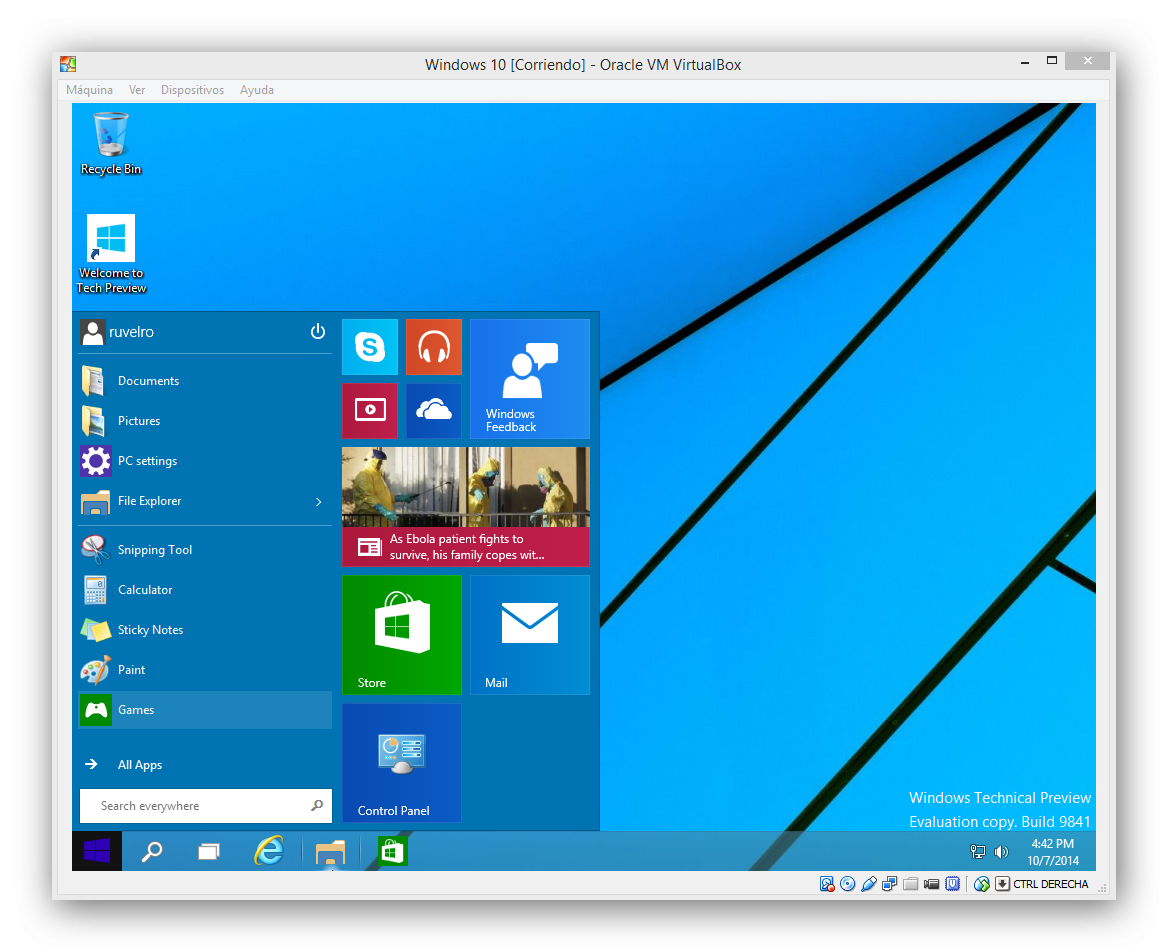Open the Skype tile
This screenshot has height=952, width=1168.
(370, 347)
